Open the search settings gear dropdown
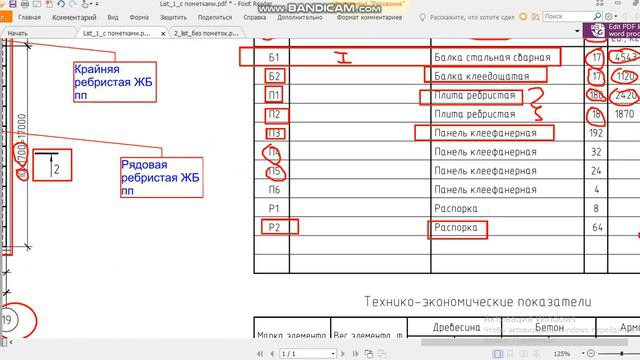Screen dimensions: 640x360 coord(611,16)
